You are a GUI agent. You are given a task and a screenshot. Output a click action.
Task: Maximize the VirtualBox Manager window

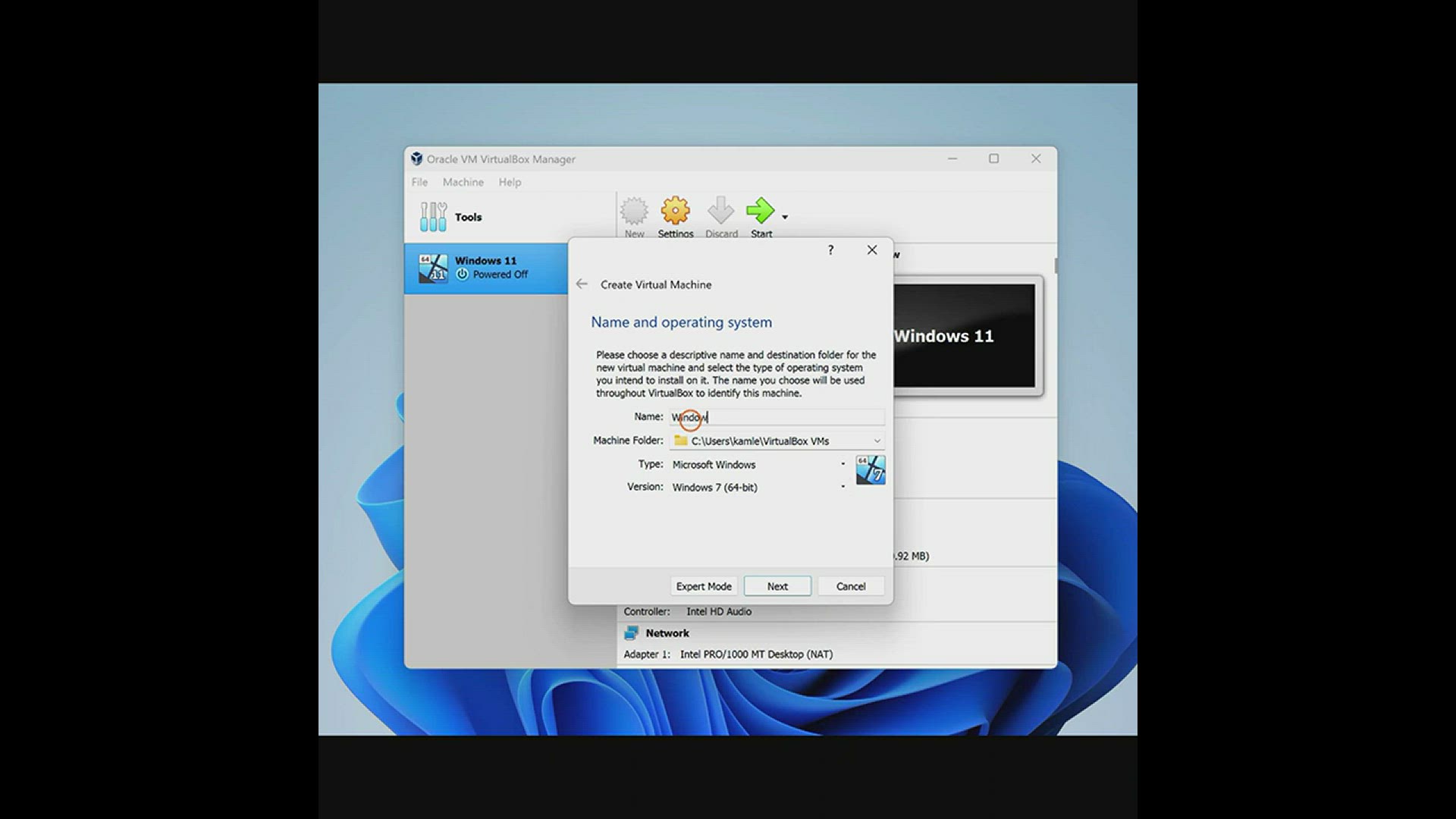point(993,158)
